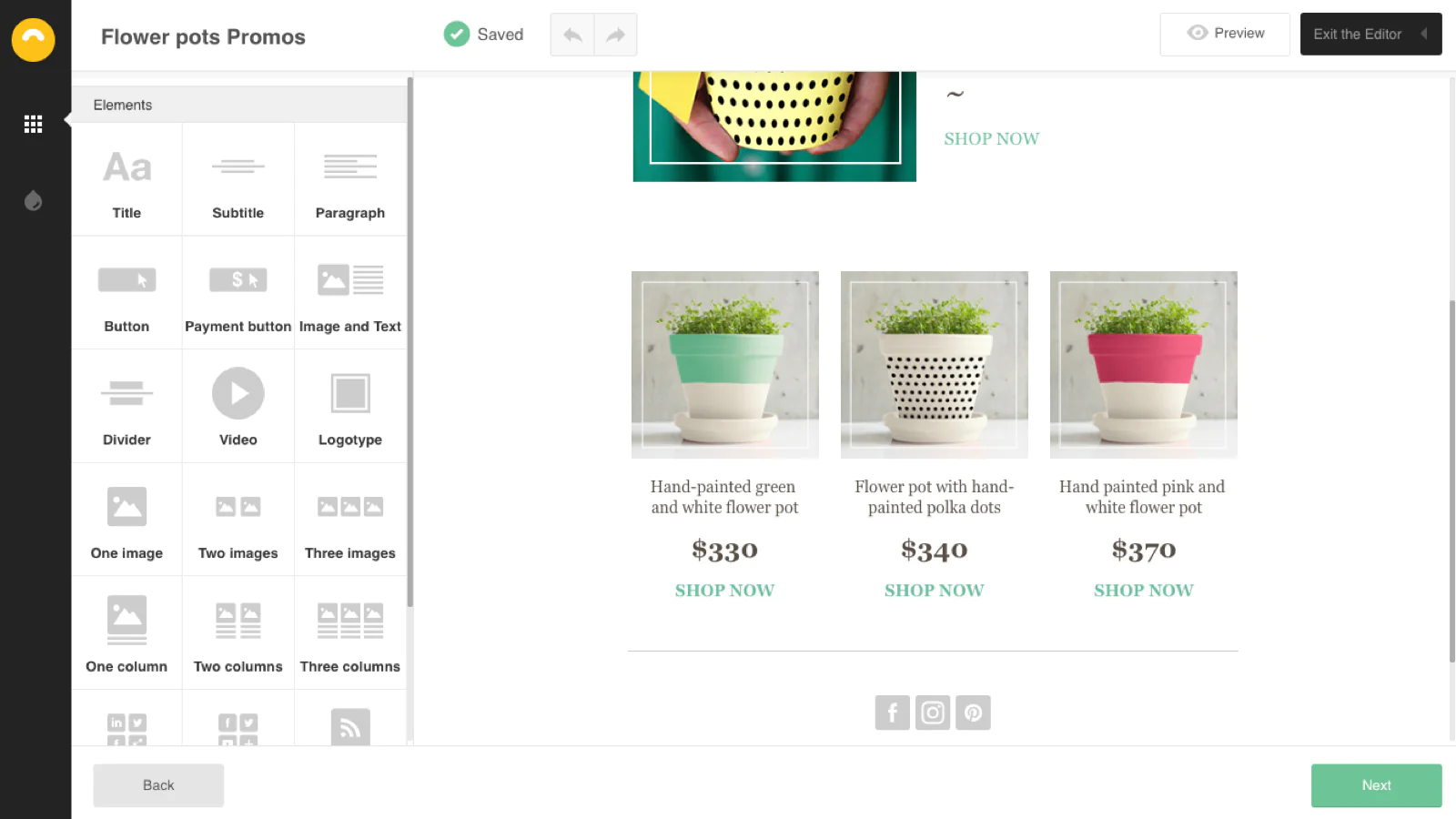Viewport: 1456px width, 819px height.
Task: Click the elements panel scrollbar
Action: [x=410, y=342]
